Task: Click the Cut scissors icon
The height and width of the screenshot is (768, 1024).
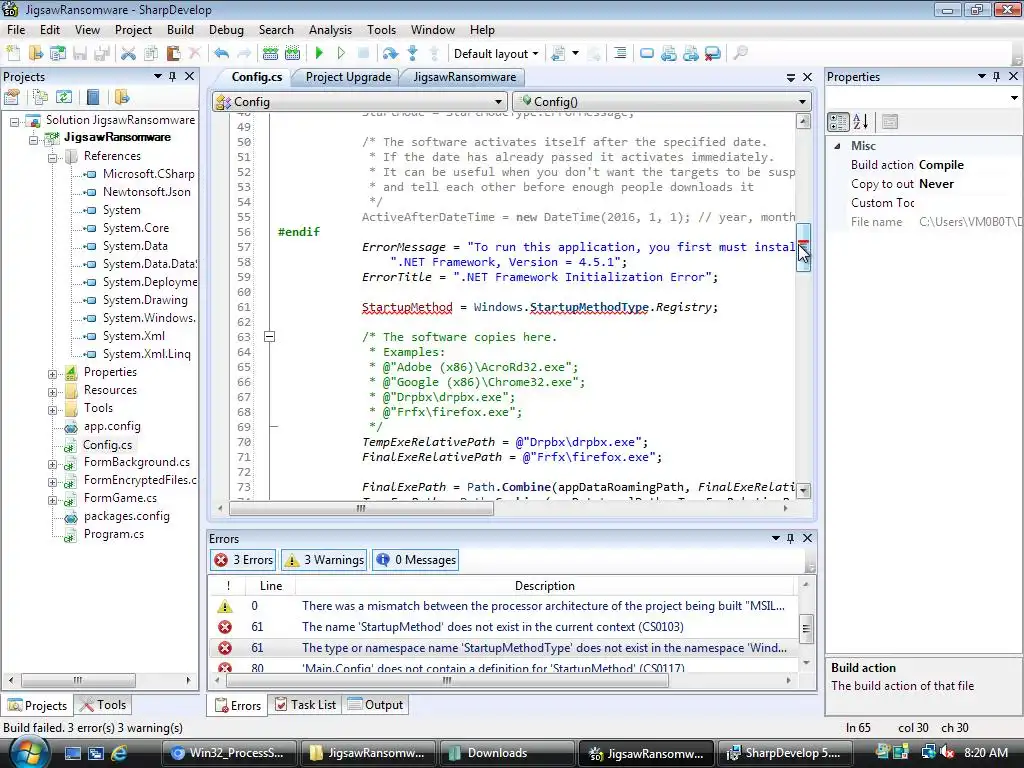Action: (129, 53)
